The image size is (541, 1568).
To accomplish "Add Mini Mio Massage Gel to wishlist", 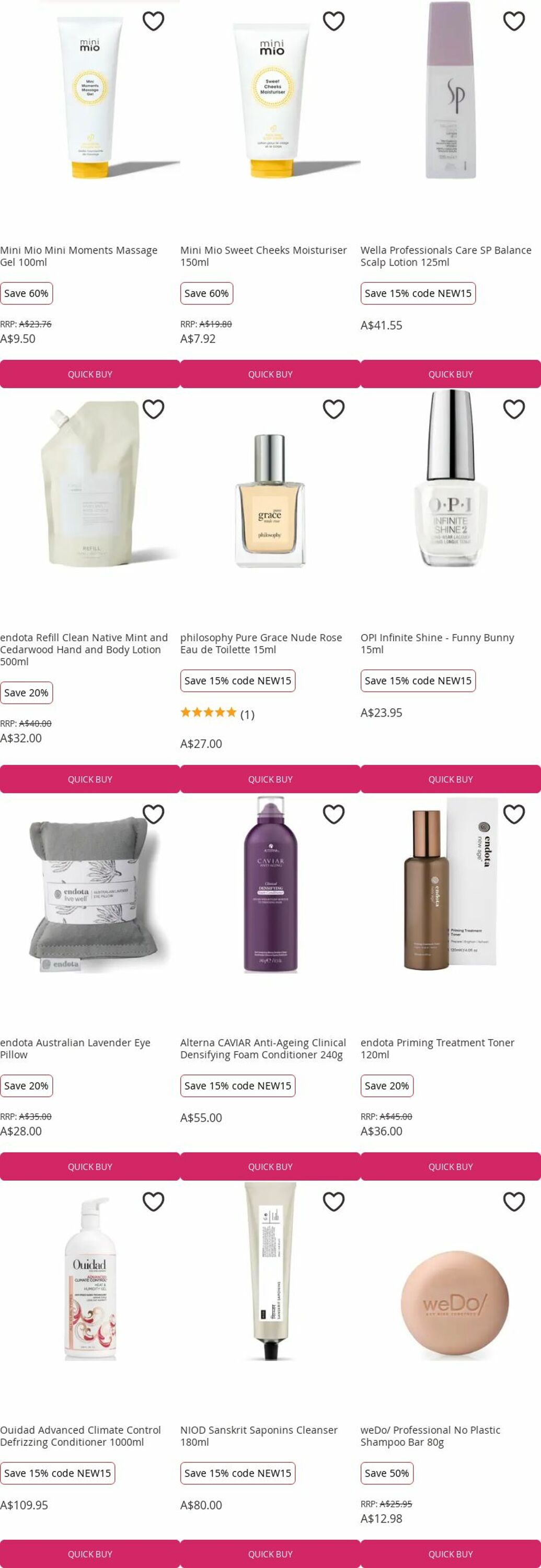I will click(x=153, y=21).
